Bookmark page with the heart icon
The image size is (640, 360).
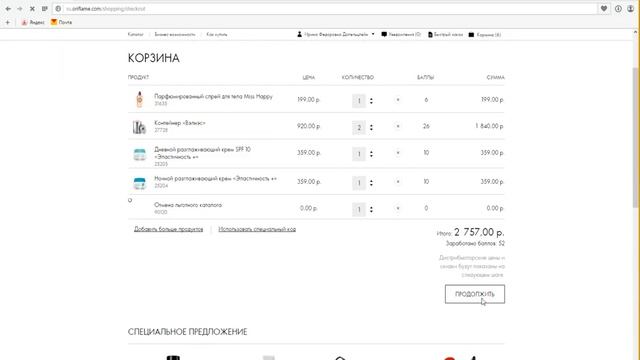[x=604, y=9]
